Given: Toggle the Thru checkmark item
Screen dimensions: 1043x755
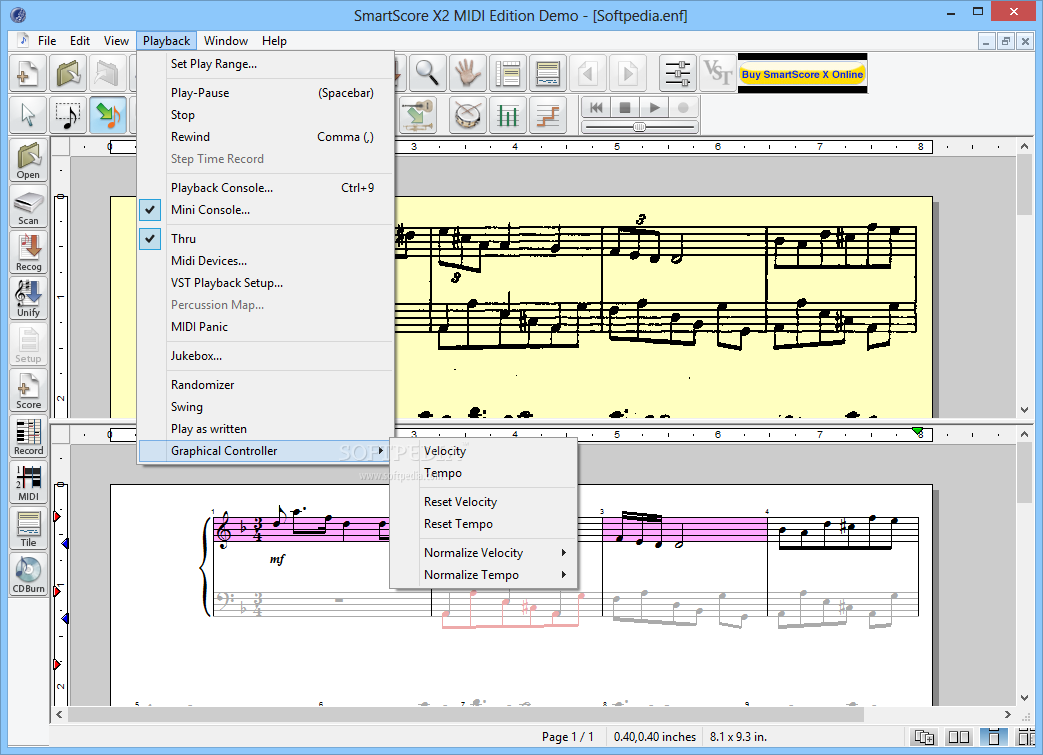Looking at the screenshot, I should click(x=265, y=238).
